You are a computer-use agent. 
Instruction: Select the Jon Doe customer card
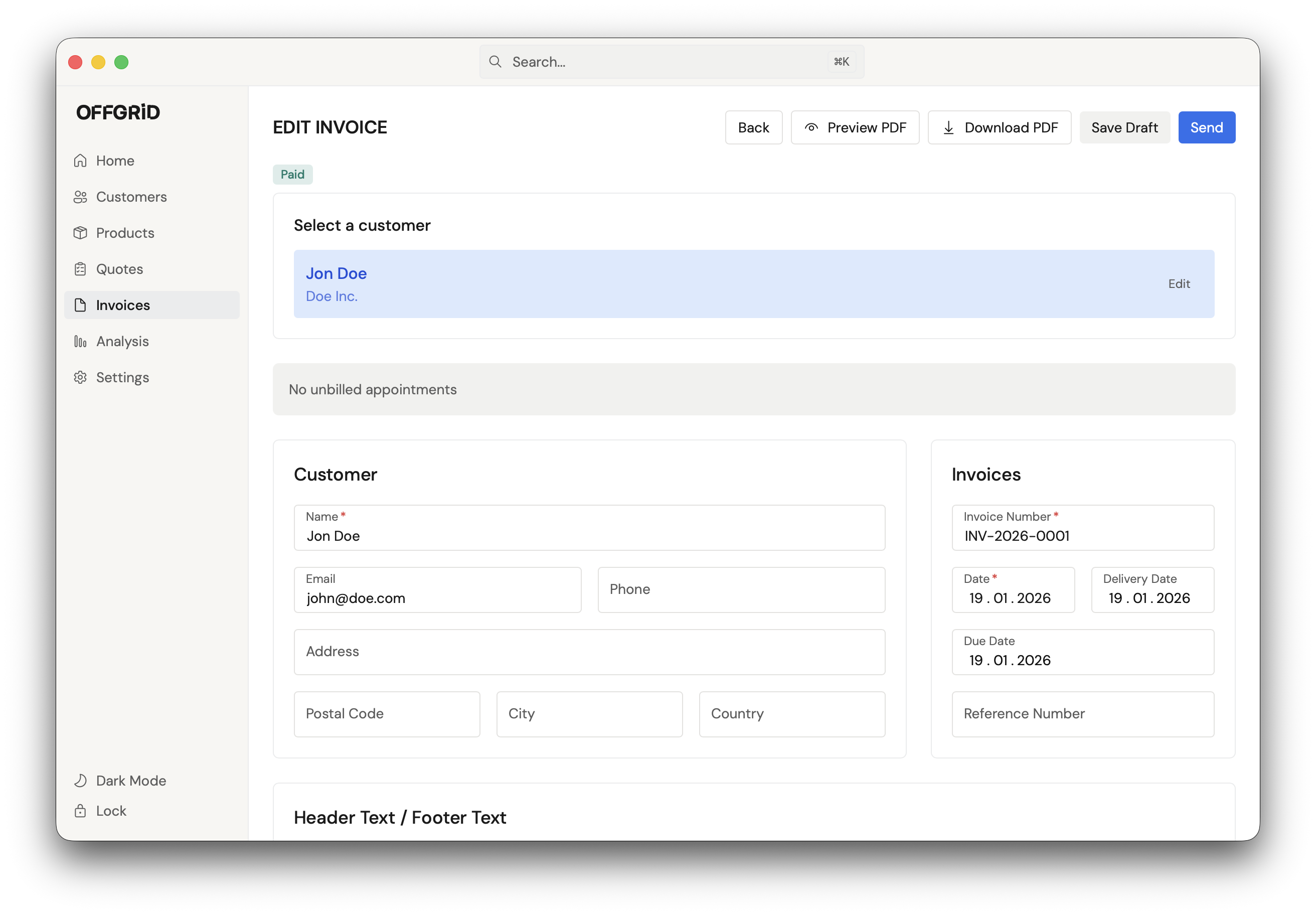tap(630, 284)
